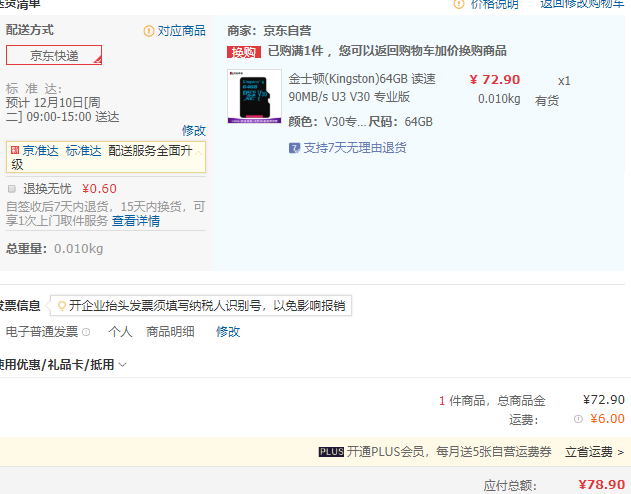Click the 价格说明 info icon at the top
This screenshot has height=494, width=631.
[458, 4]
